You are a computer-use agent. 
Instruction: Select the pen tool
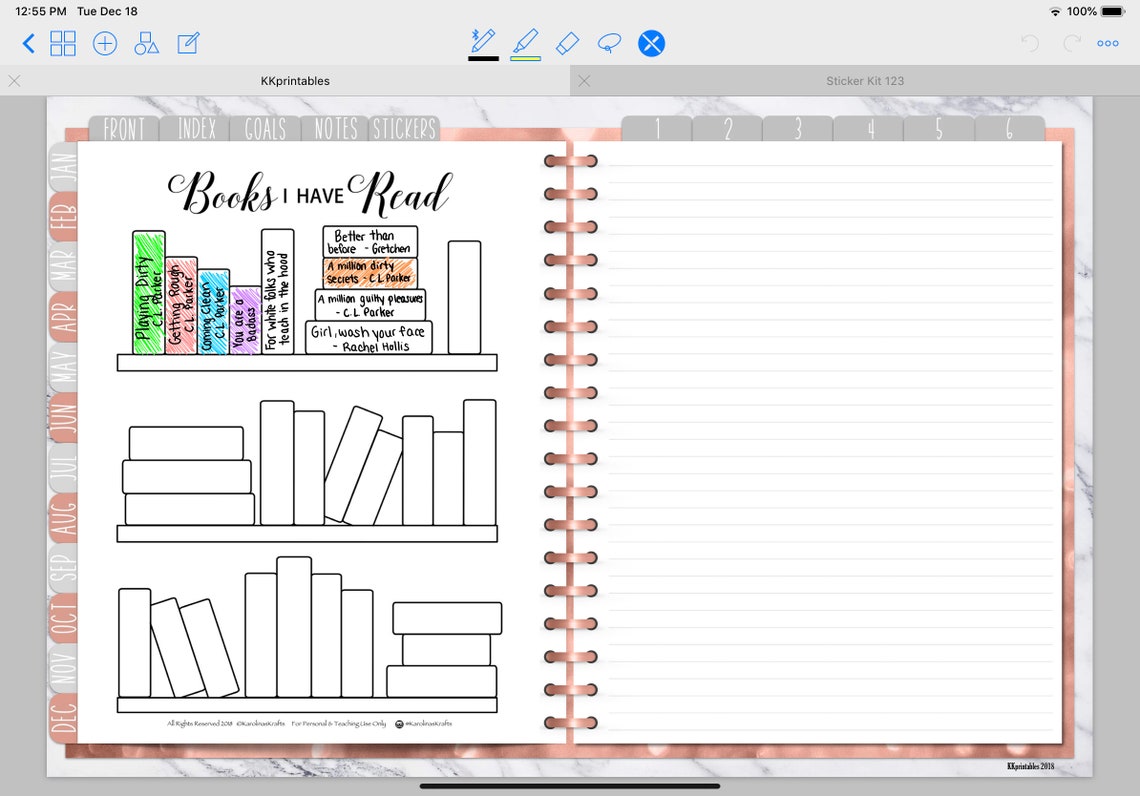(x=482, y=42)
